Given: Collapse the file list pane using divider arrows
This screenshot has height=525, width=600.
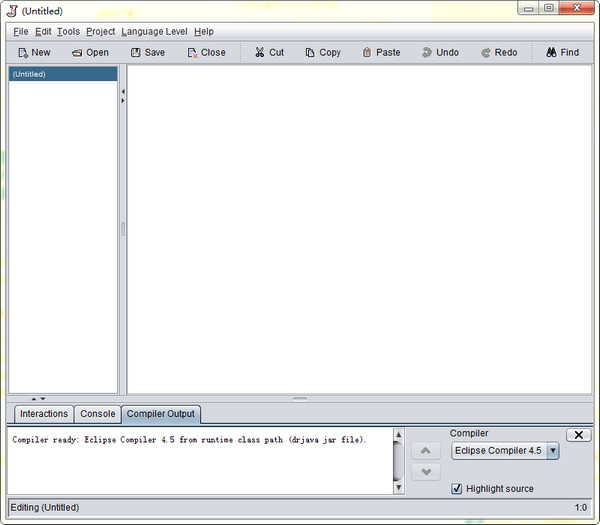Looking at the screenshot, I should click(x=122, y=91).
